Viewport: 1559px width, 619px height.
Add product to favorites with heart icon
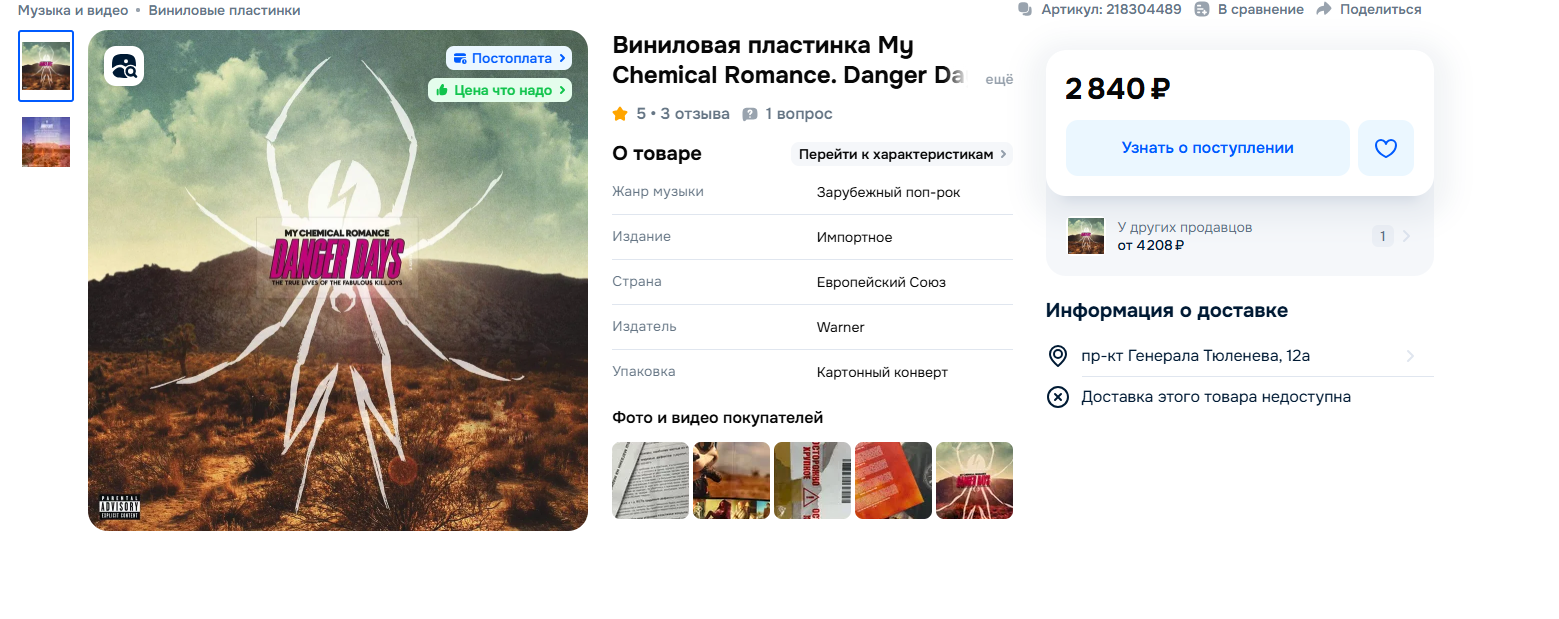point(1385,148)
